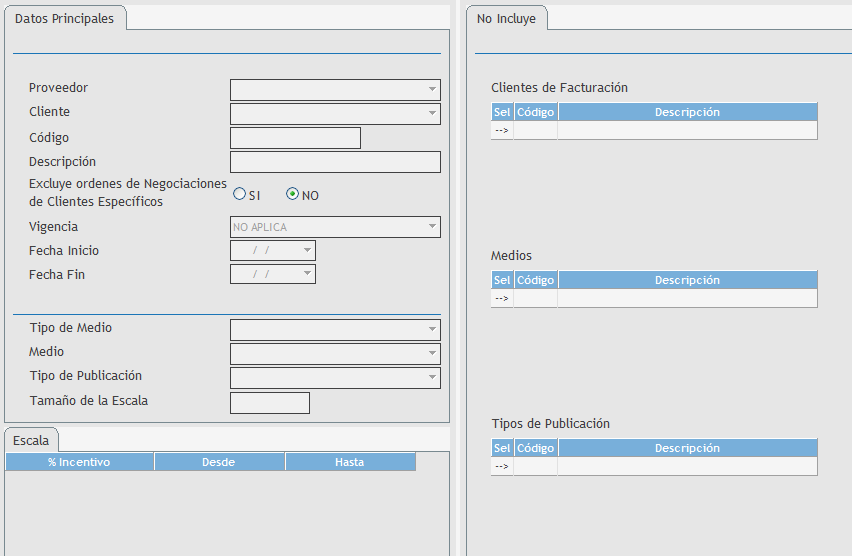The height and width of the screenshot is (556, 852).
Task: Open the Proveedor dropdown
Action: pos(432,89)
